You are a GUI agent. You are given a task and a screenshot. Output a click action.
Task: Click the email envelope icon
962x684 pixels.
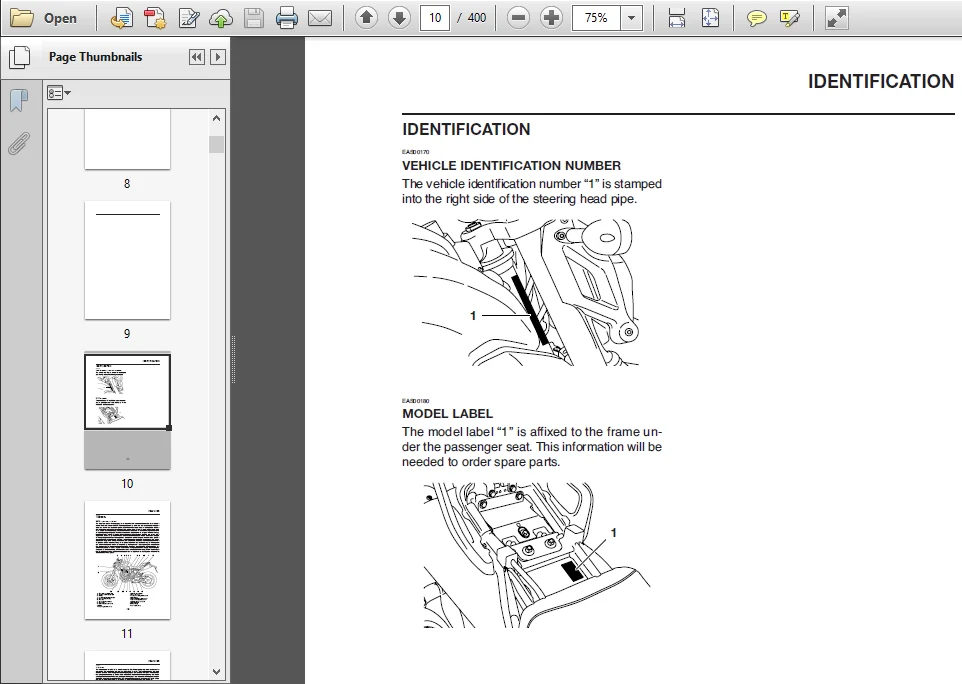coord(320,18)
